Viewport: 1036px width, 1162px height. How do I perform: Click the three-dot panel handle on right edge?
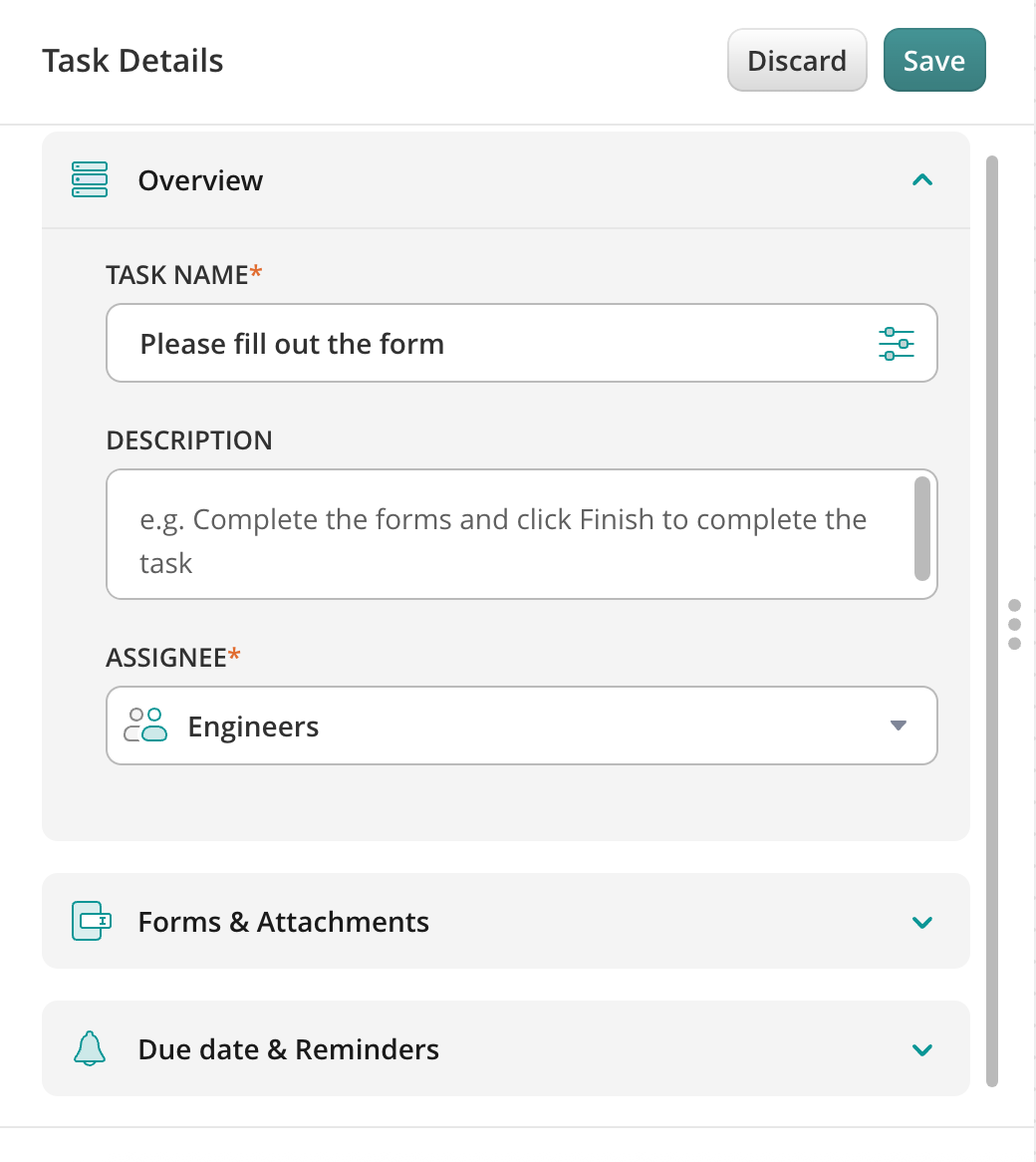tap(1014, 624)
